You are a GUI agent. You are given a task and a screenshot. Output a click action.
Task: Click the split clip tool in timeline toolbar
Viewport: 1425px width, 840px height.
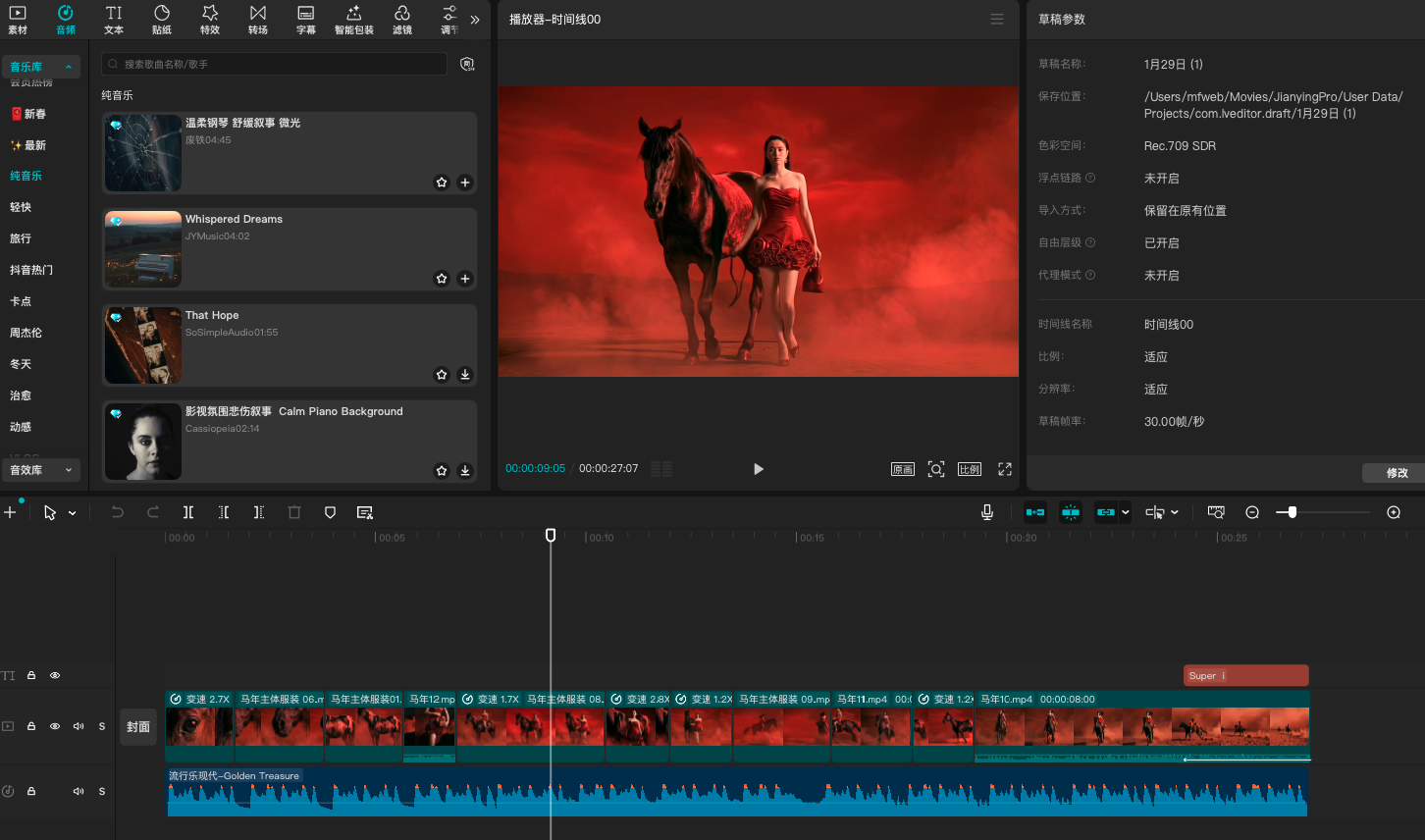[188, 512]
